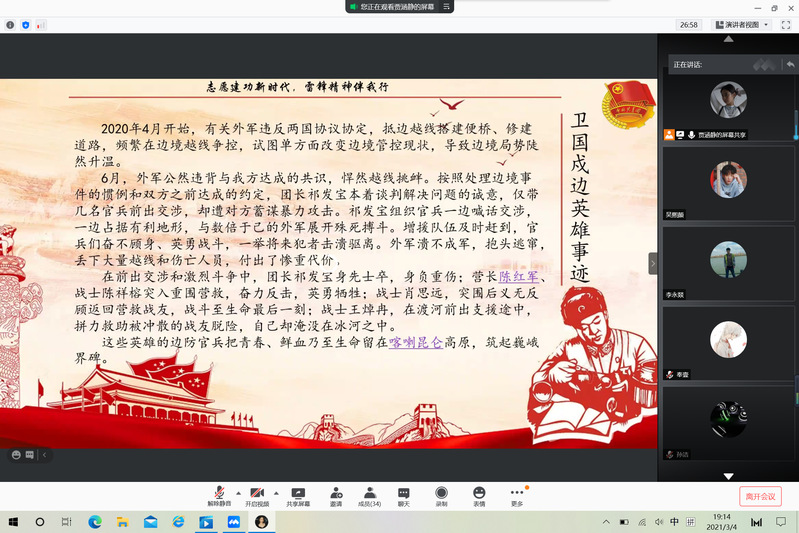Open the Invite (邀请) icon

point(335,494)
